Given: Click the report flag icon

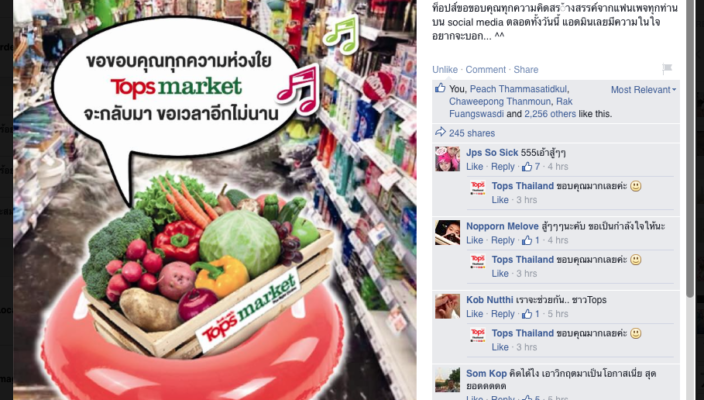Looking at the screenshot, I should (667, 69).
